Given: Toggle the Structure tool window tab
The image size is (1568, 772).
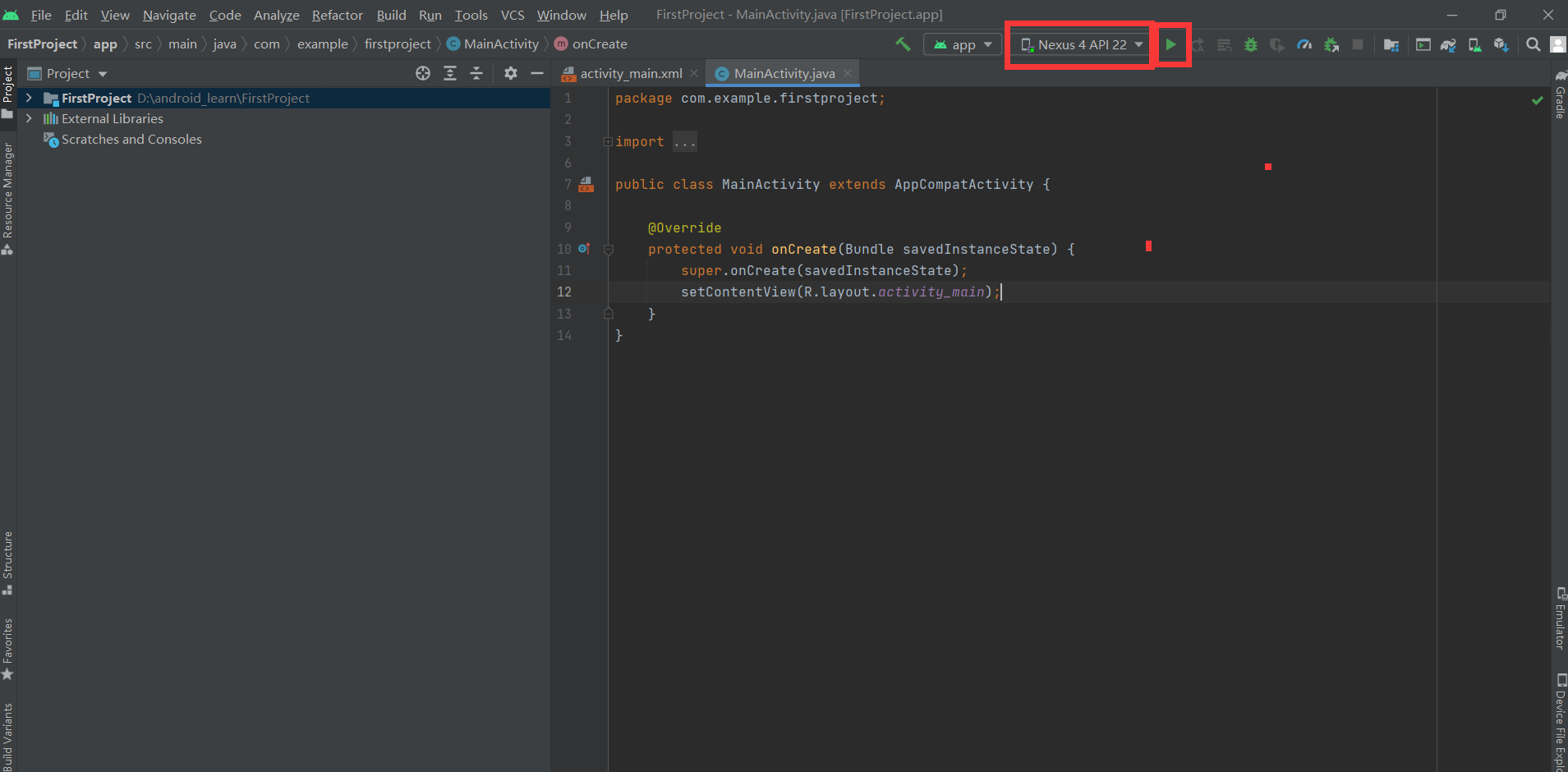Looking at the screenshot, I should 8,563.
